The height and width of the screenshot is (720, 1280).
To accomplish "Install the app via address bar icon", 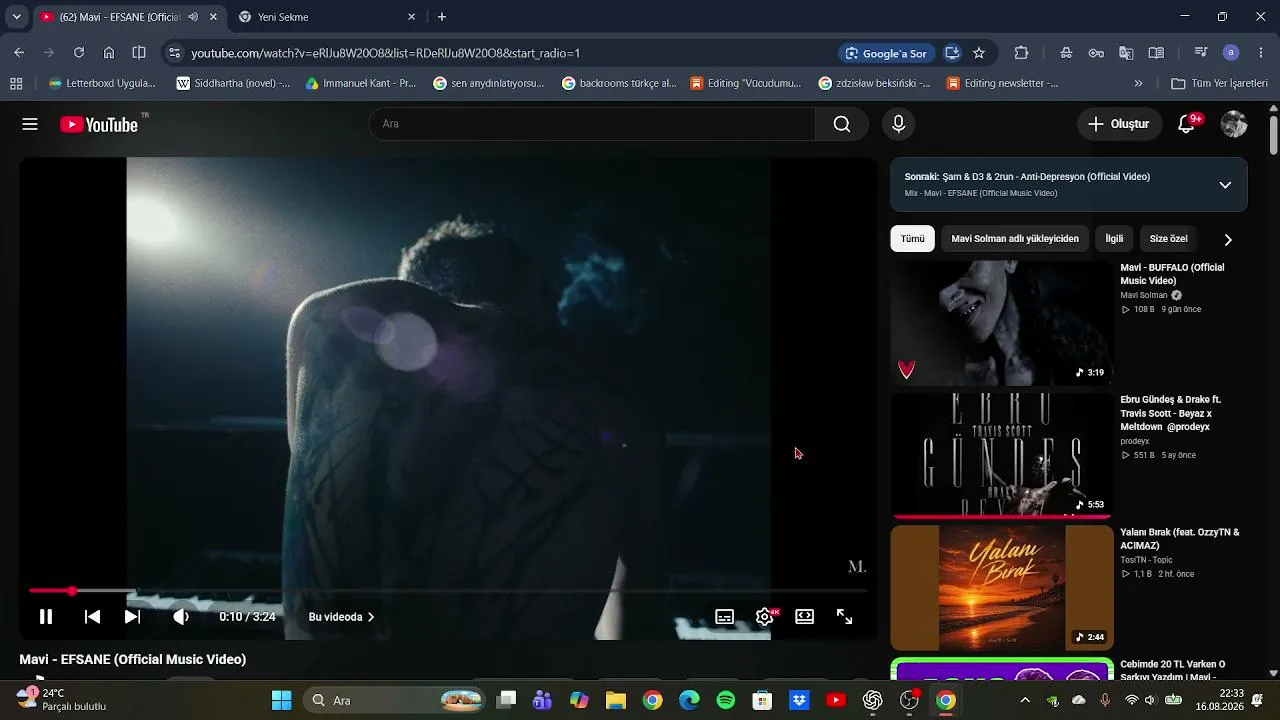I will [952, 53].
